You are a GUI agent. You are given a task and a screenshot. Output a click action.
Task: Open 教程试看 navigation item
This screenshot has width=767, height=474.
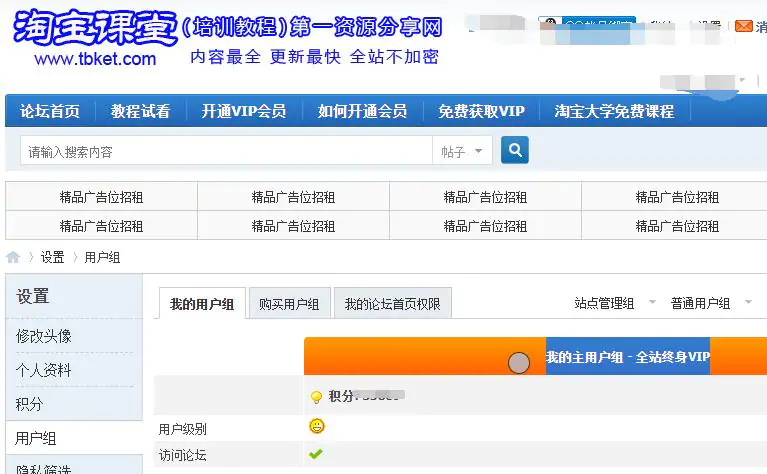140,111
